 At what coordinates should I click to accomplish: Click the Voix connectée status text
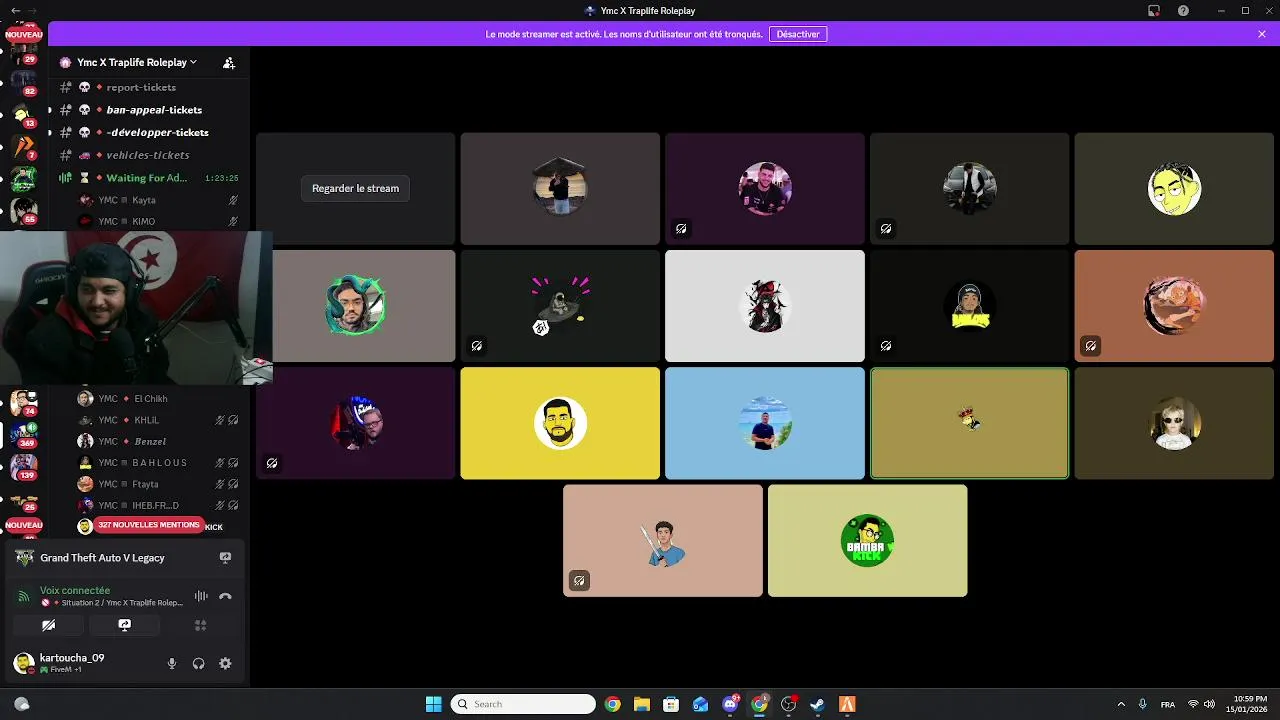click(75, 590)
